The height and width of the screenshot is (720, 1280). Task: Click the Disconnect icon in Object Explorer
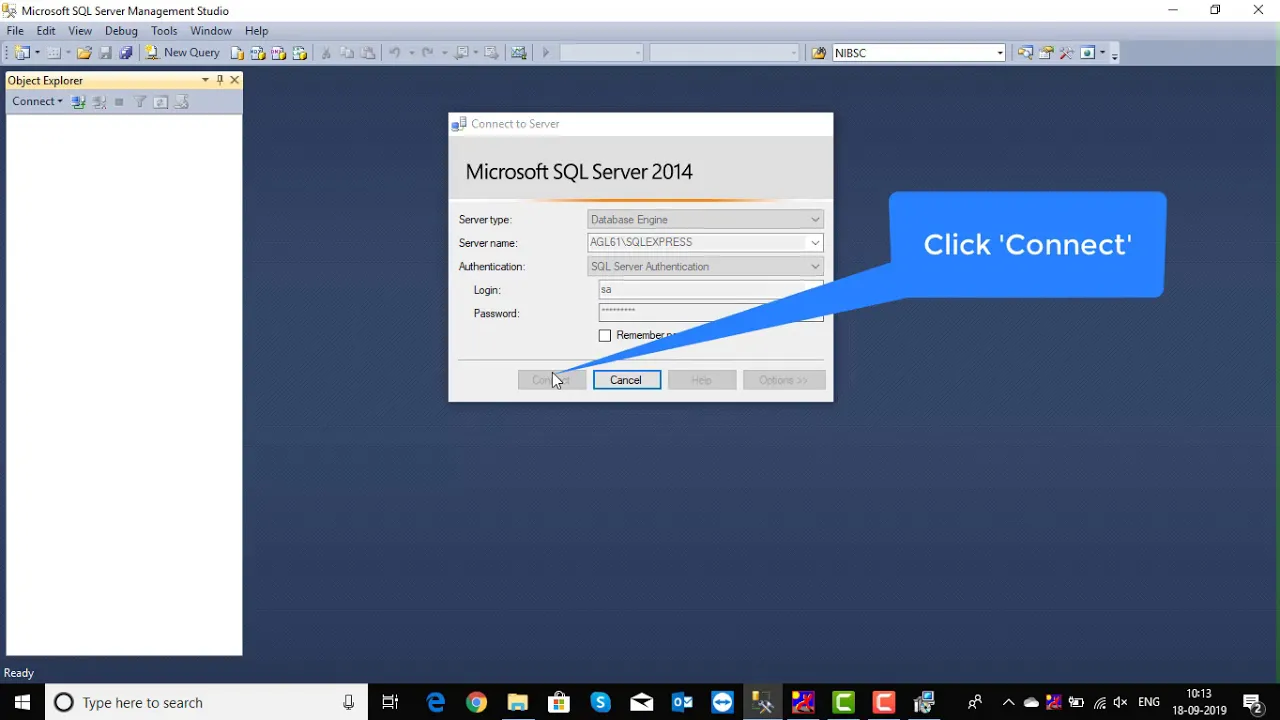point(99,102)
